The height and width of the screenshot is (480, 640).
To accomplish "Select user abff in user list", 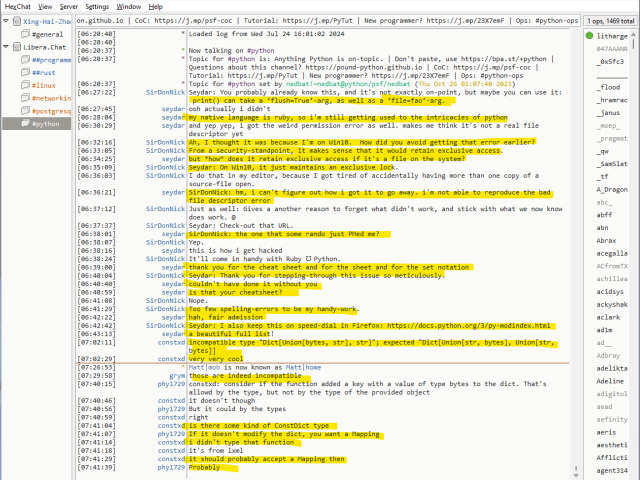I will point(604,215).
